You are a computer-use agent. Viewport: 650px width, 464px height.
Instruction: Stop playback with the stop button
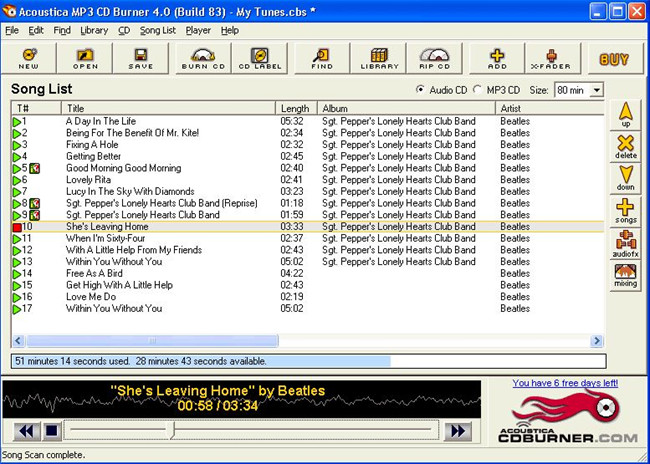[x=52, y=431]
